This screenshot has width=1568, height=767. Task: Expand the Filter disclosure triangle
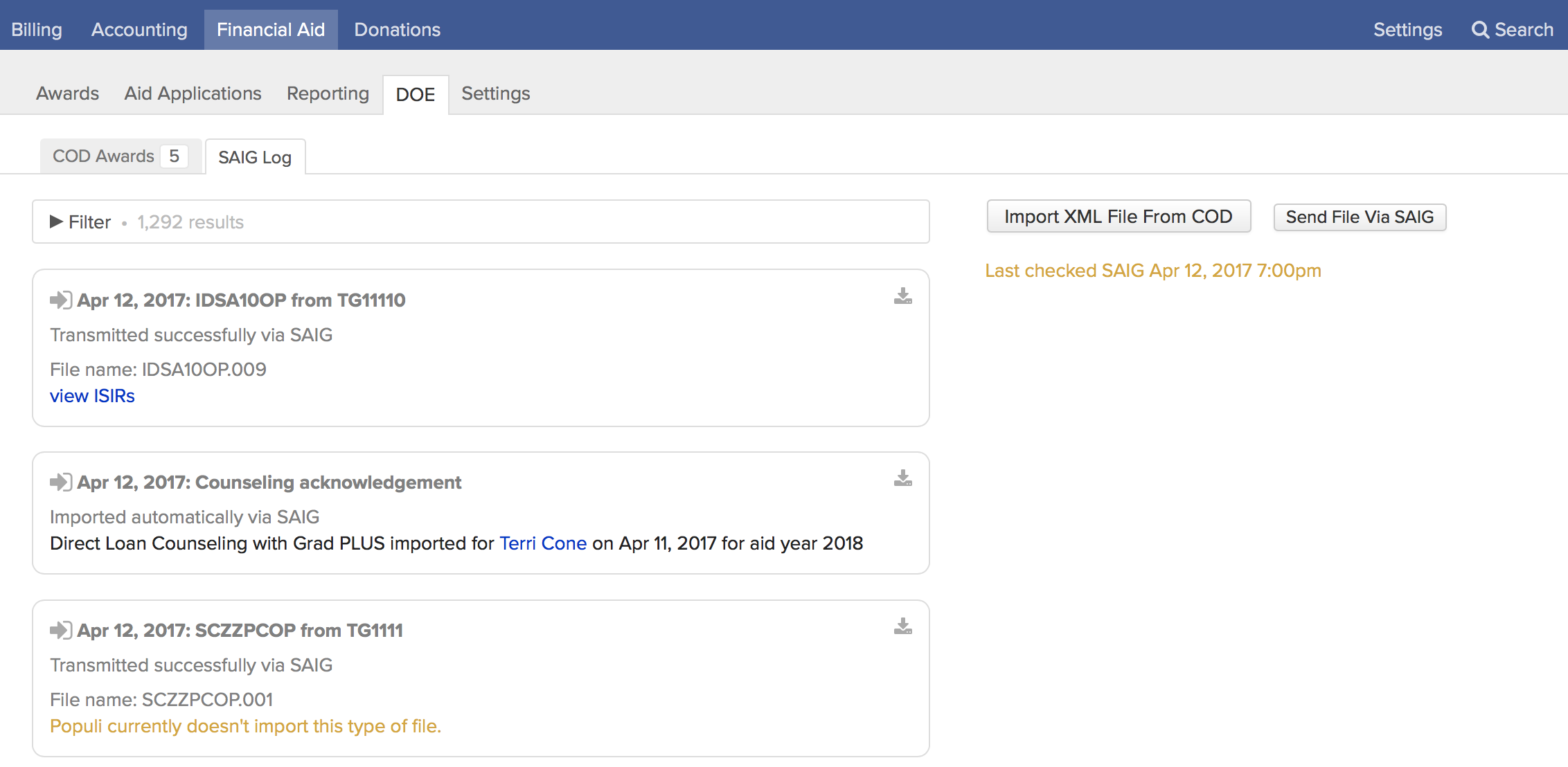pos(56,222)
